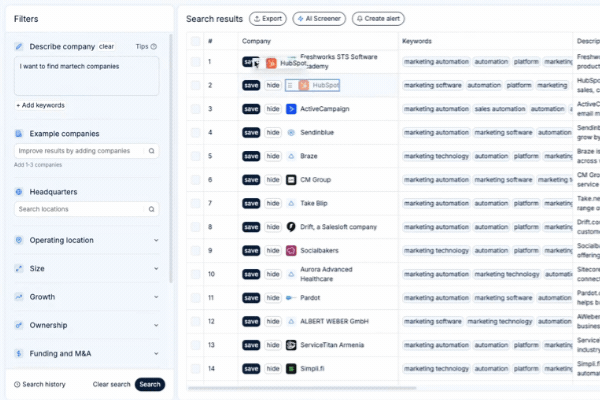The height and width of the screenshot is (400, 600).
Task: Click the Tips help icon
Action: (154, 47)
